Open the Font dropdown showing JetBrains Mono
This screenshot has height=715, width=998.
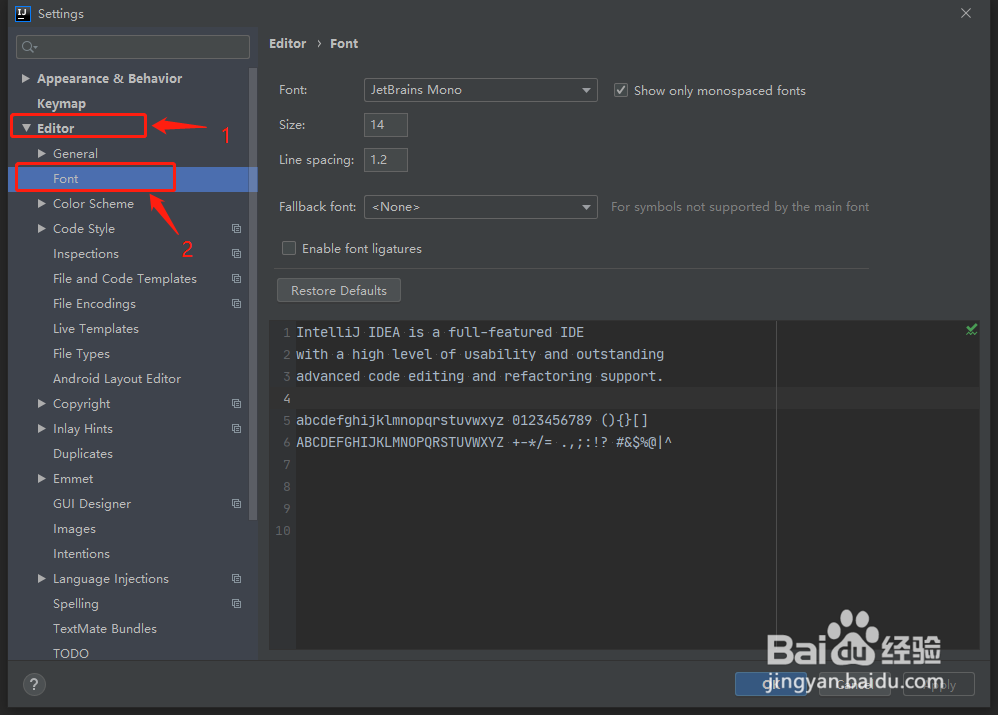coord(481,90)
